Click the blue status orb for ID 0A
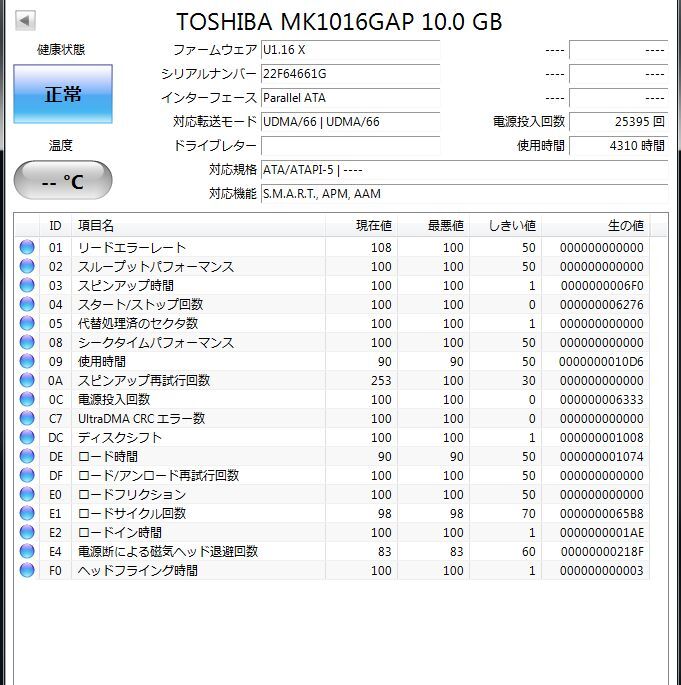This screenshot has height=685, width=681. pyautogui.click(x=27, y=380)
